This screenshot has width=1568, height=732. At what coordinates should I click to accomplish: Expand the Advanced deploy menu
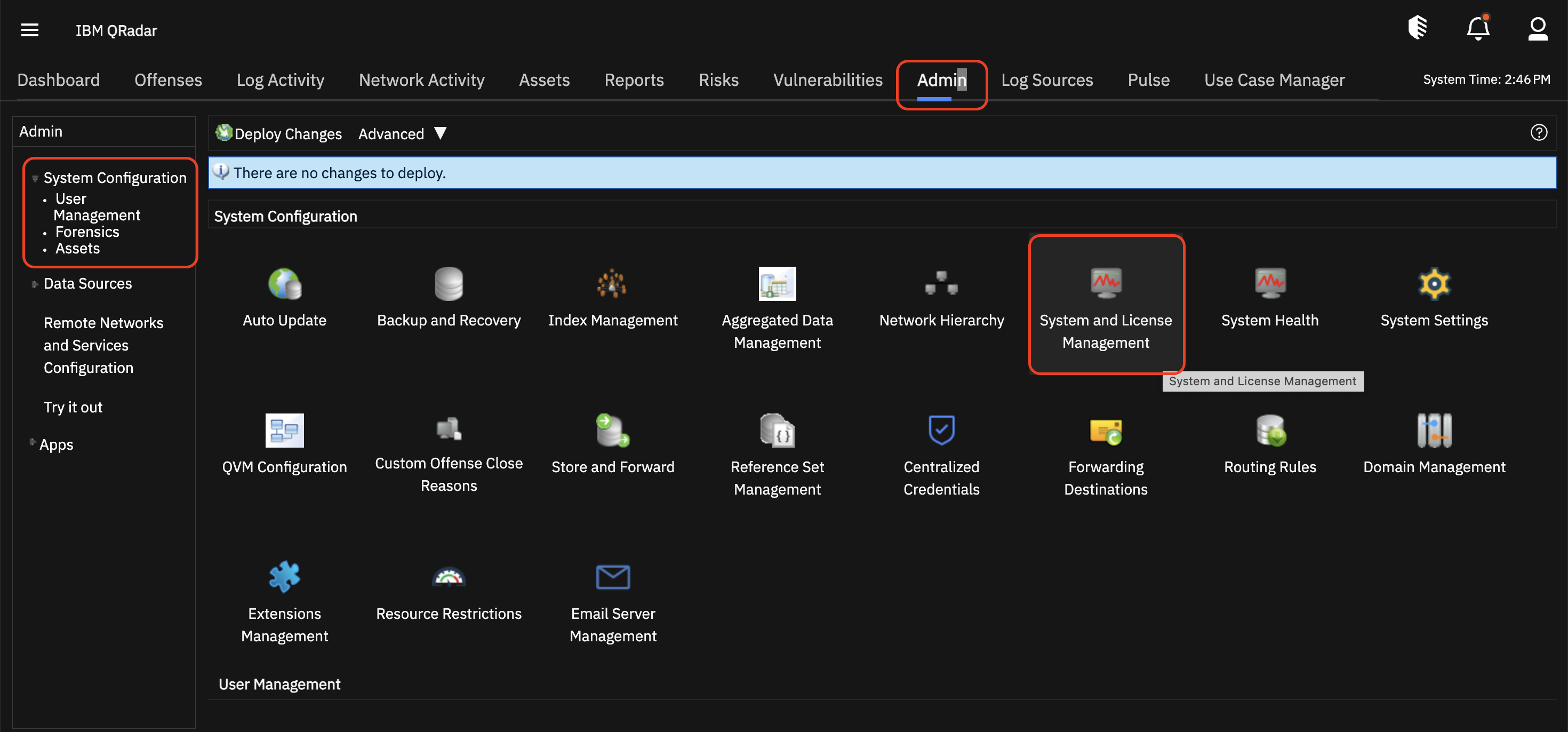pos(402,133)
